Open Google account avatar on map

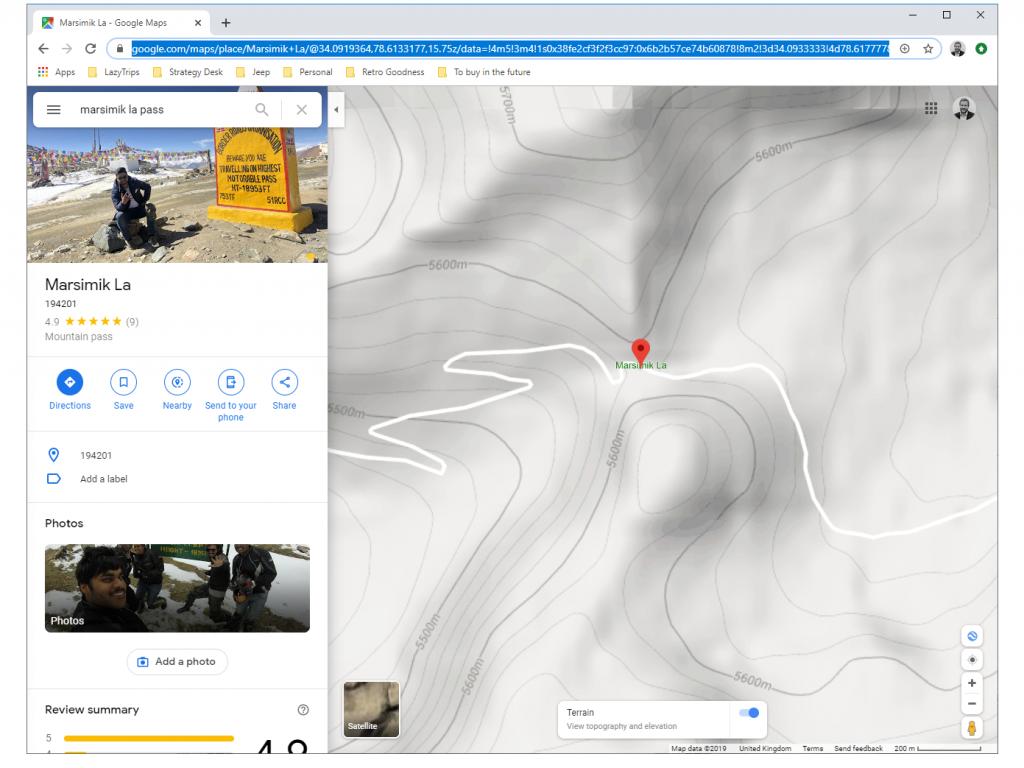pos(964,108)
